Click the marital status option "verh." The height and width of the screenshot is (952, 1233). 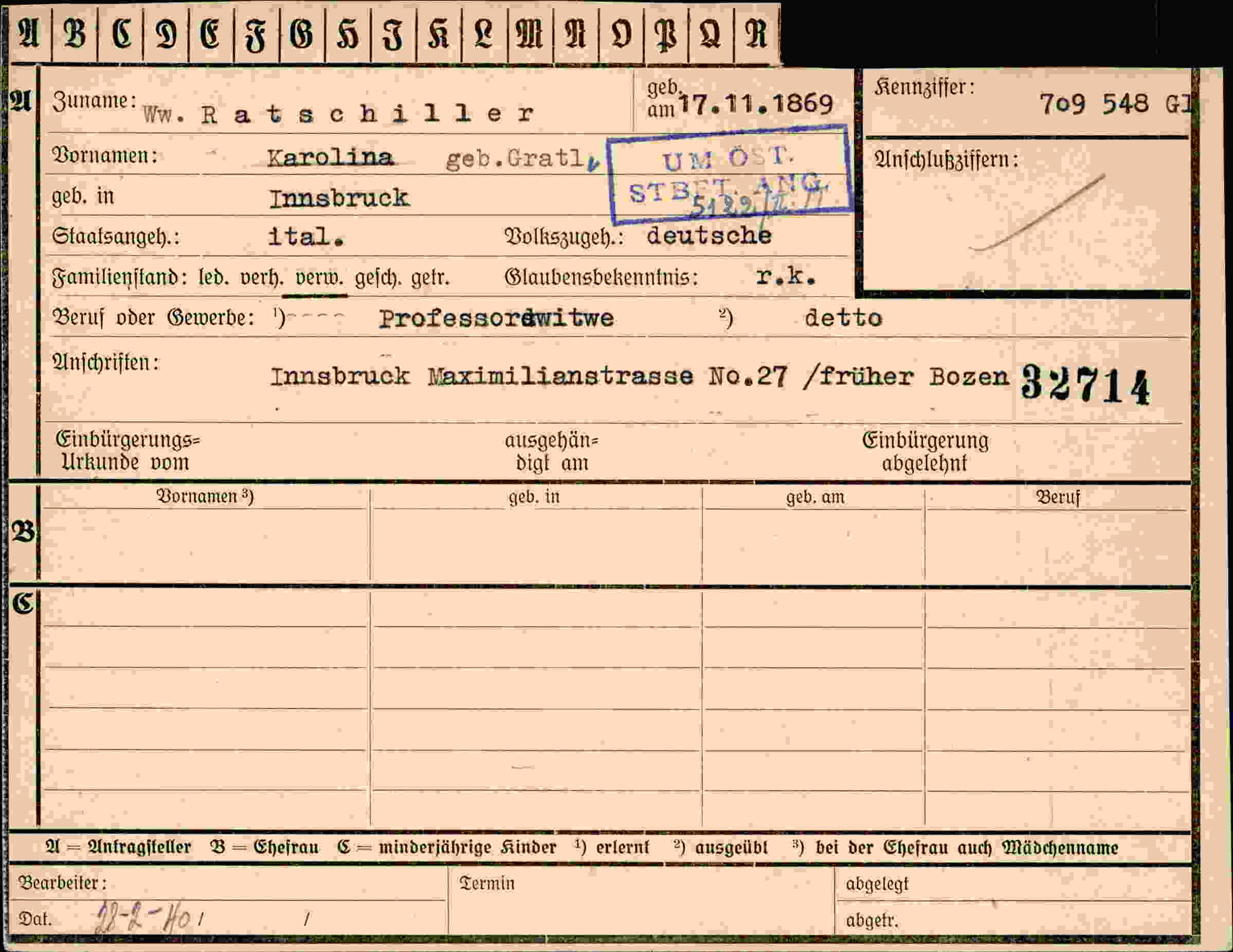coord(261,278)
